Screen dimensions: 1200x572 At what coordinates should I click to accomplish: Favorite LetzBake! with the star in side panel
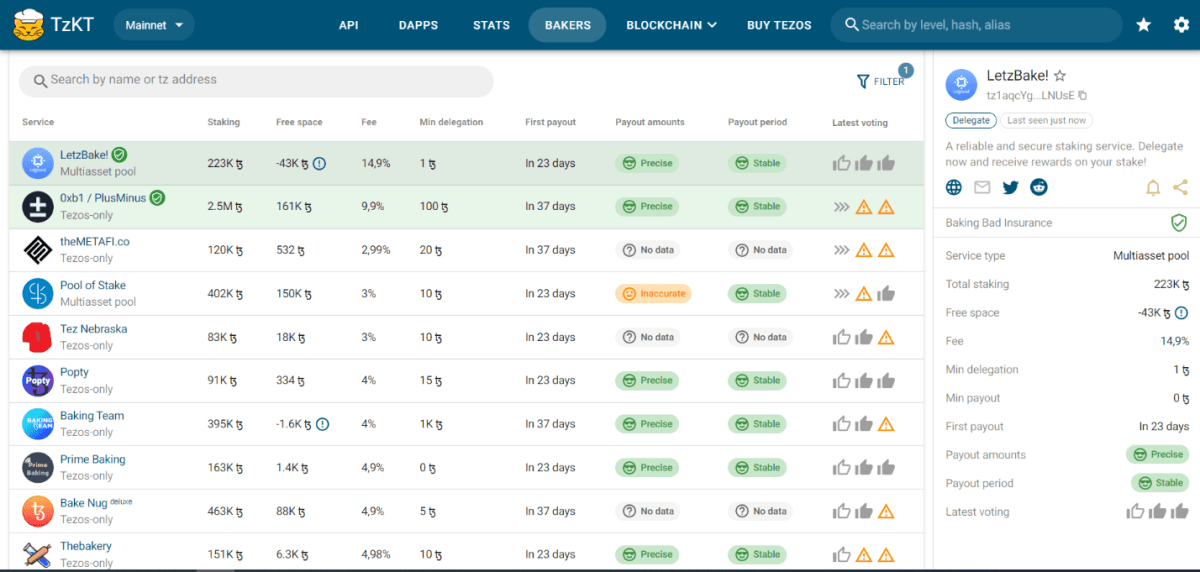[1060, 76]
